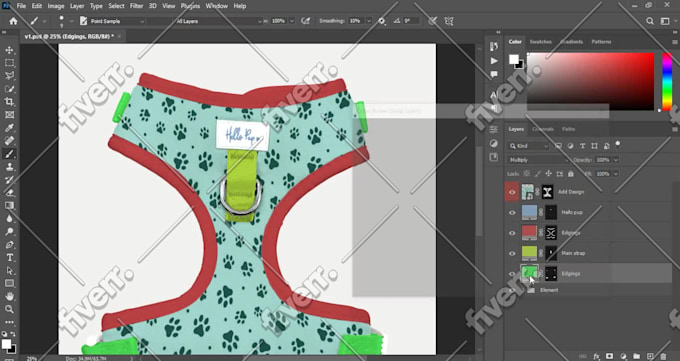The image size is (680, 361).
Task: Open the Filter menu
Action: coord(136,6)
